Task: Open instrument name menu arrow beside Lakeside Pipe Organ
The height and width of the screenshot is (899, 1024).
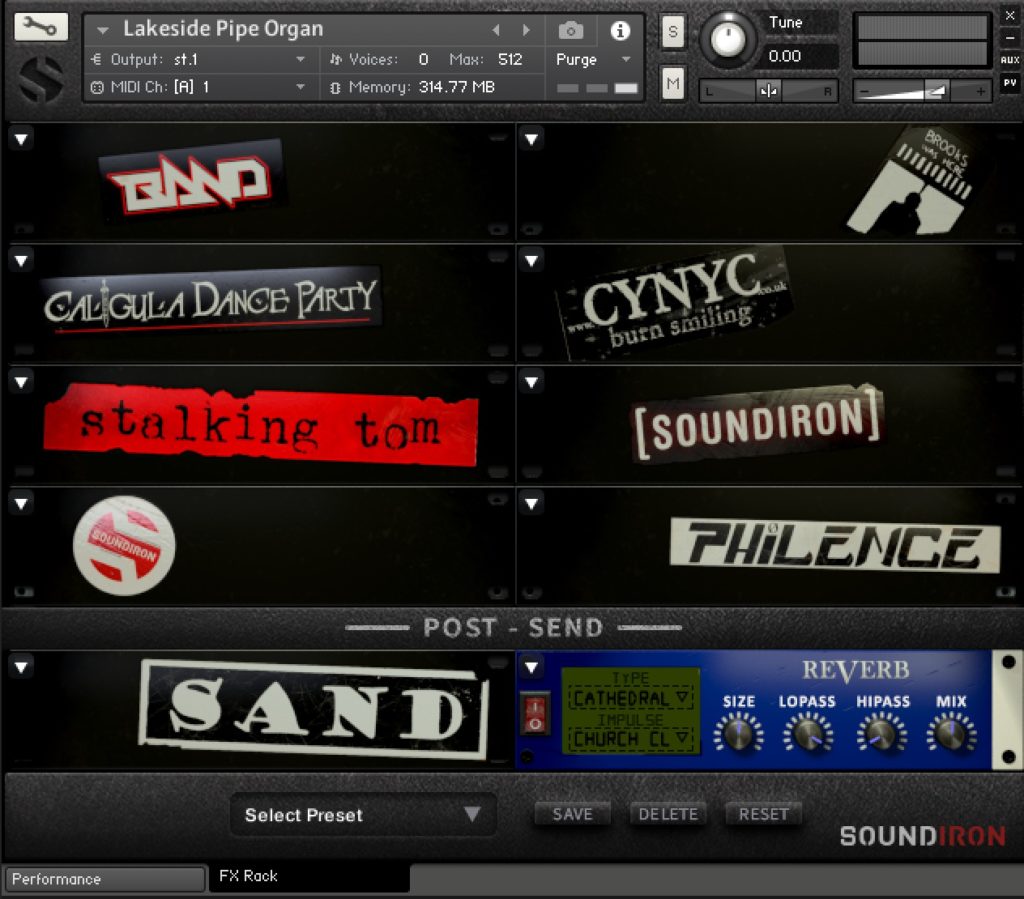Action: [103, 30]
